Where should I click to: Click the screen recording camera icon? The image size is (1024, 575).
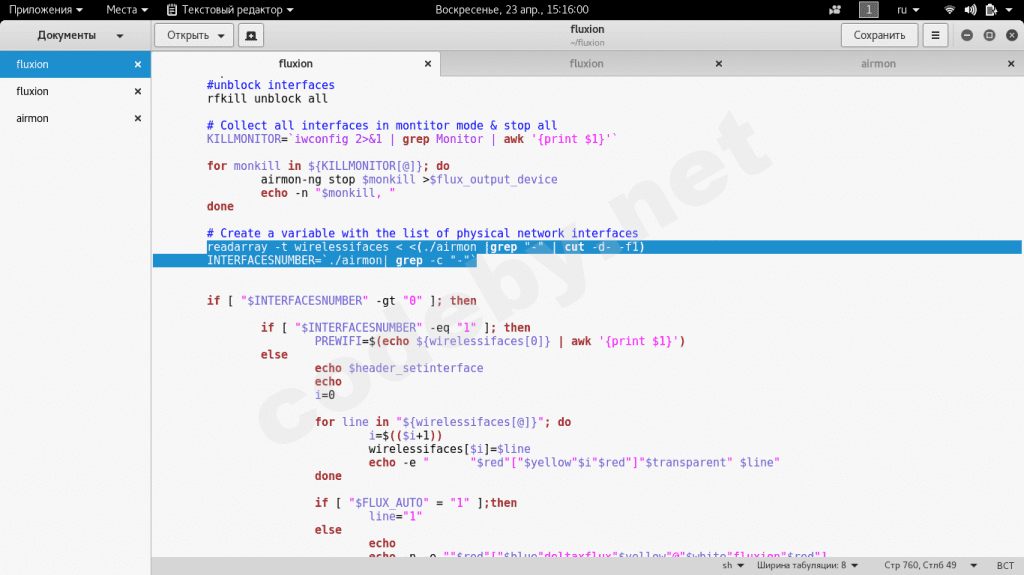click(x=835, y=9)
